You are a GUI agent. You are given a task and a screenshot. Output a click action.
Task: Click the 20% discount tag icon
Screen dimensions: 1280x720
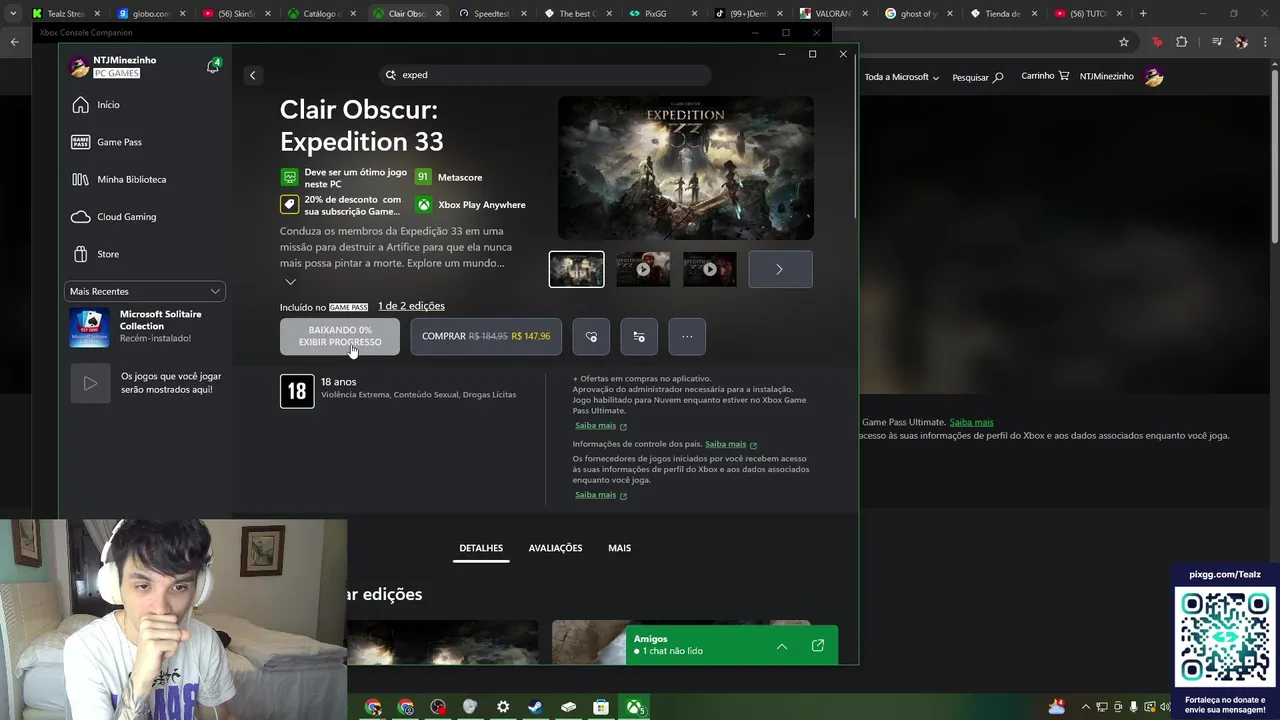[x=289, y=205]
